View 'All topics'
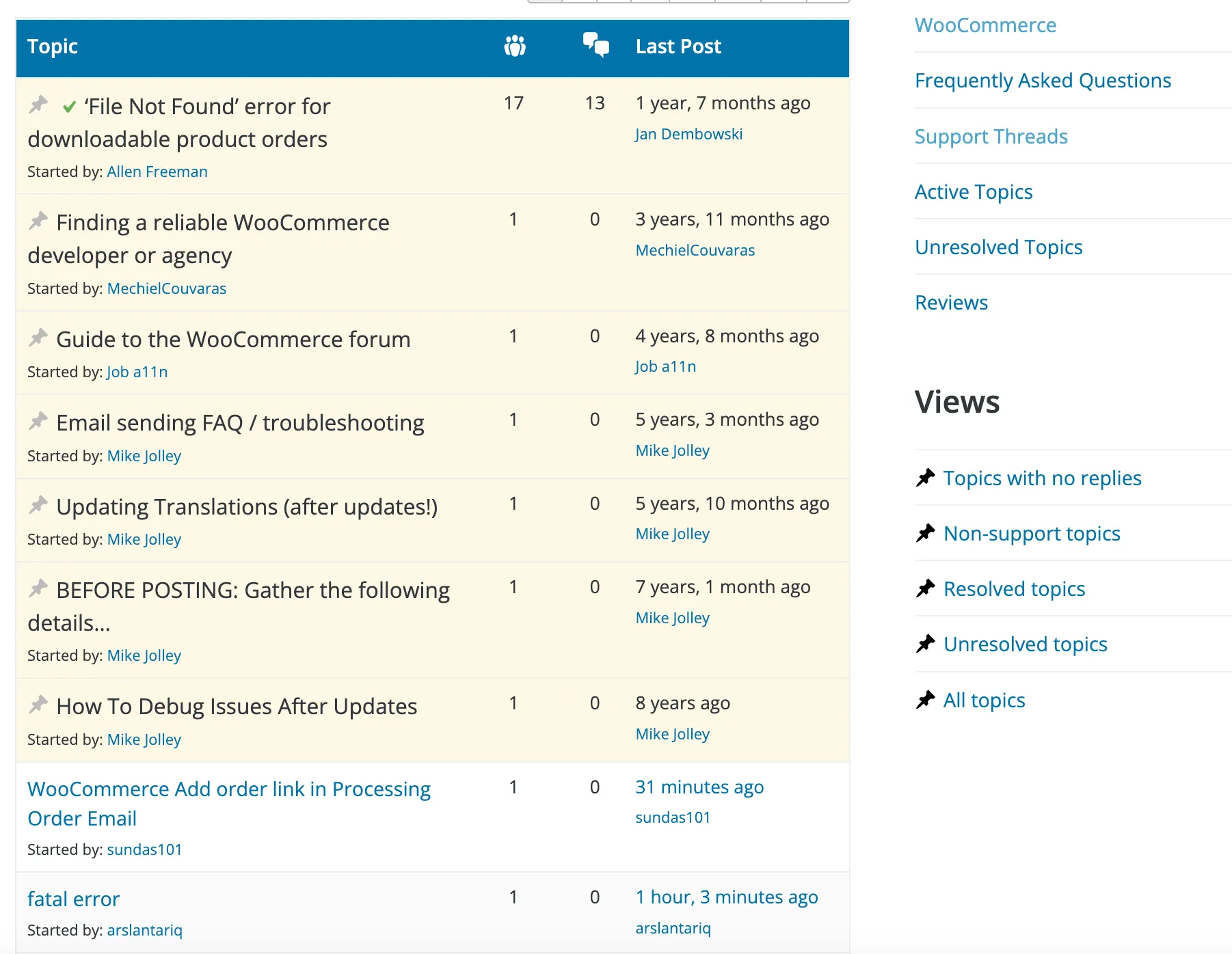 pyautogui.click(x=984, y=700)
